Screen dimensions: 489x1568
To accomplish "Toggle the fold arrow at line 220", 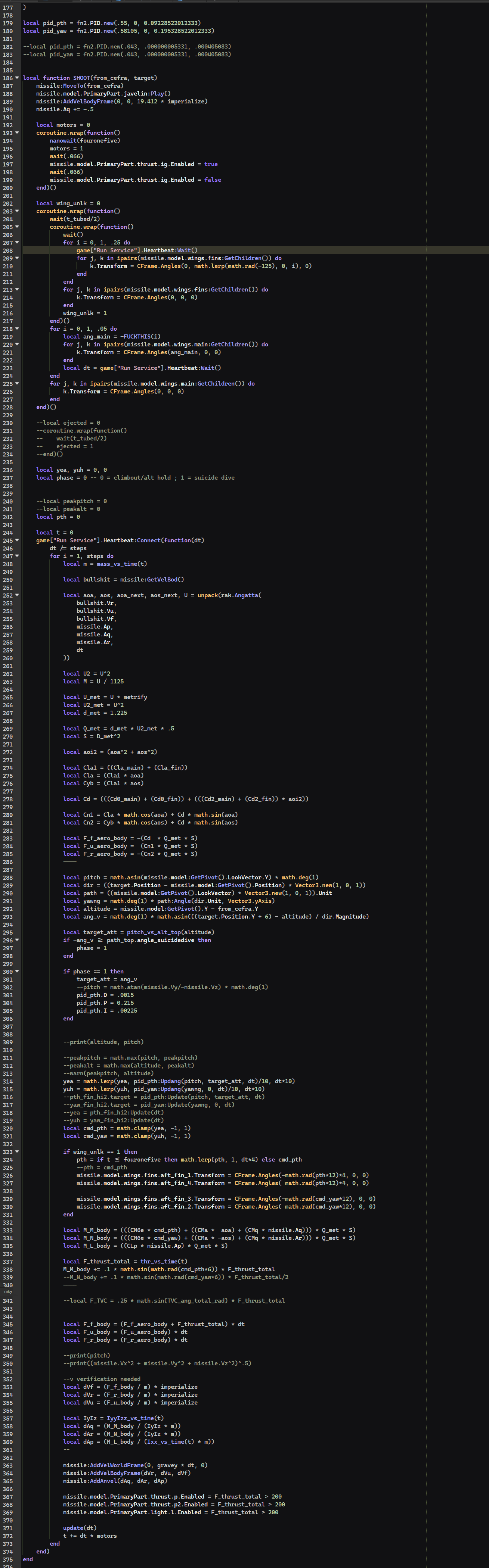I will [17, 345].
